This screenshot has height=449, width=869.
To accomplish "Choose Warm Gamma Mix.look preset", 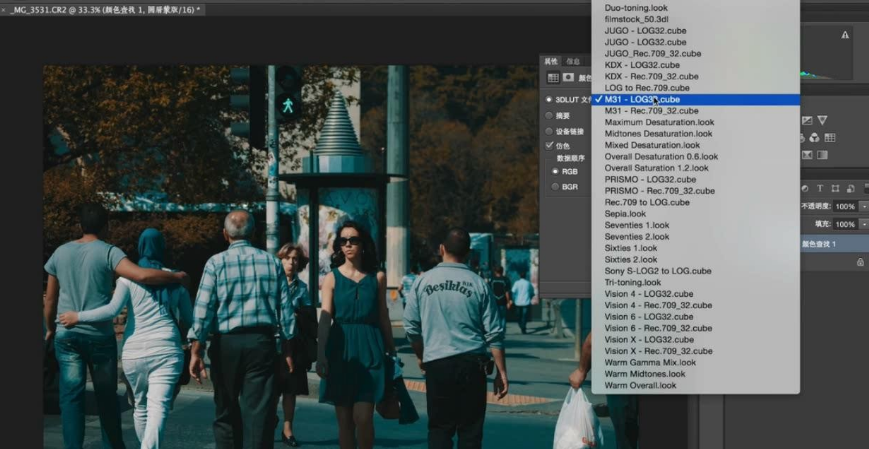I will click(696, 363).
